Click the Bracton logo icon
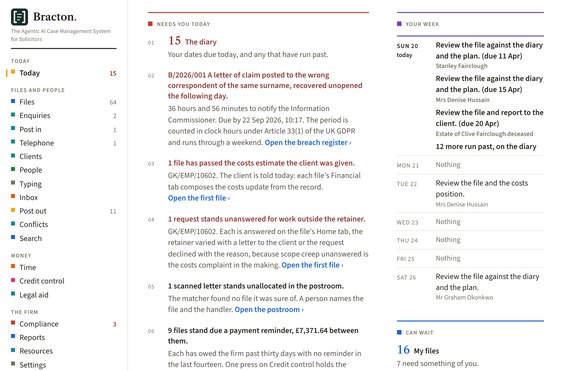The width and height of the screenshot is (564, 371). [x=19, y=17]
